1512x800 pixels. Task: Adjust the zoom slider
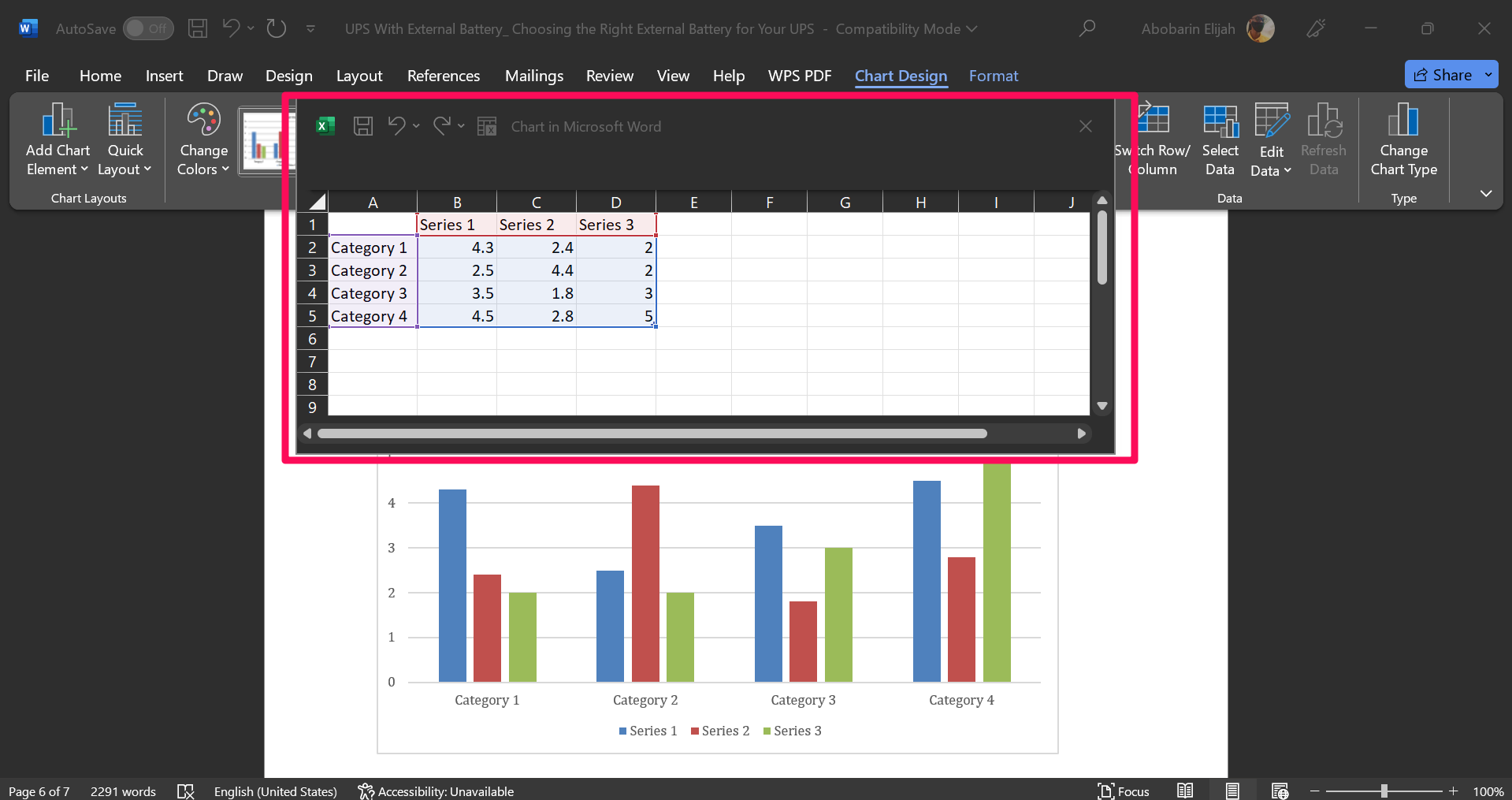point(1384,791)
